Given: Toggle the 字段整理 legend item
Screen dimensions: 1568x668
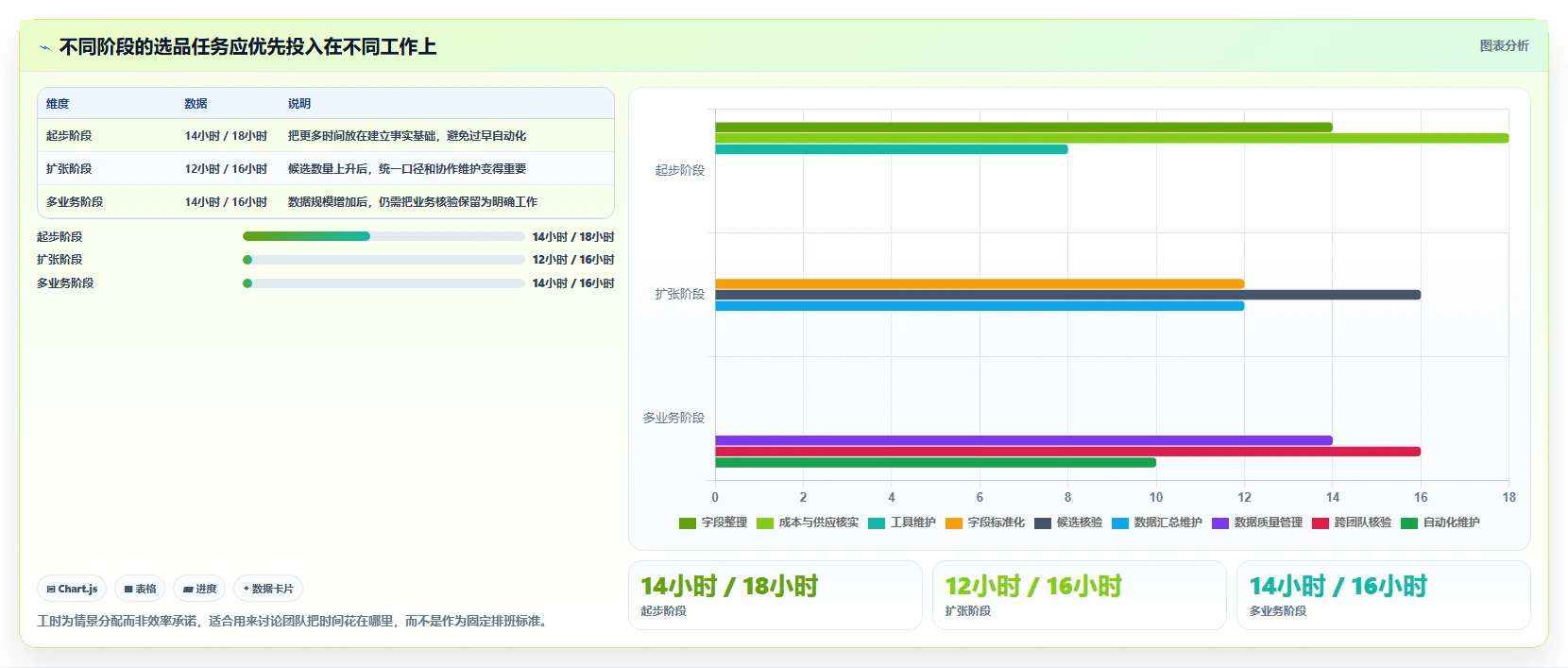Looking at the screenshot, I should (x=713, y=522).
